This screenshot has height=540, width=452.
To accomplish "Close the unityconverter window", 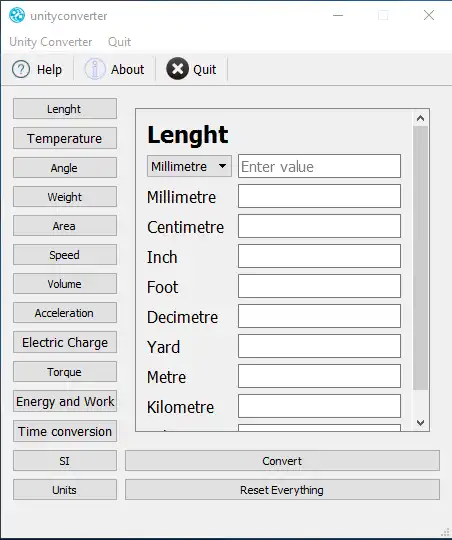I will 429,15.
